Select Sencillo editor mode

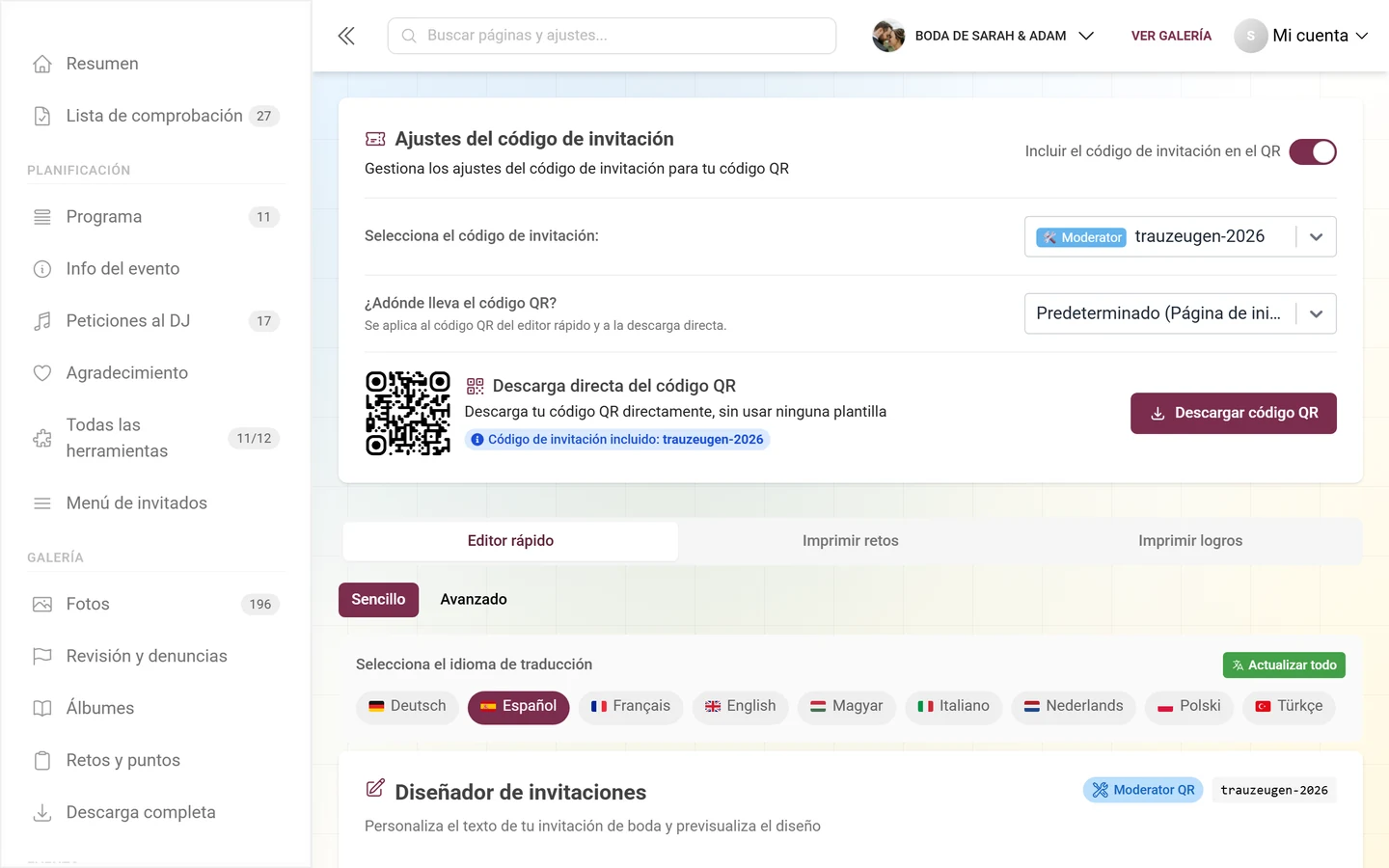click(x=378, y=600)
